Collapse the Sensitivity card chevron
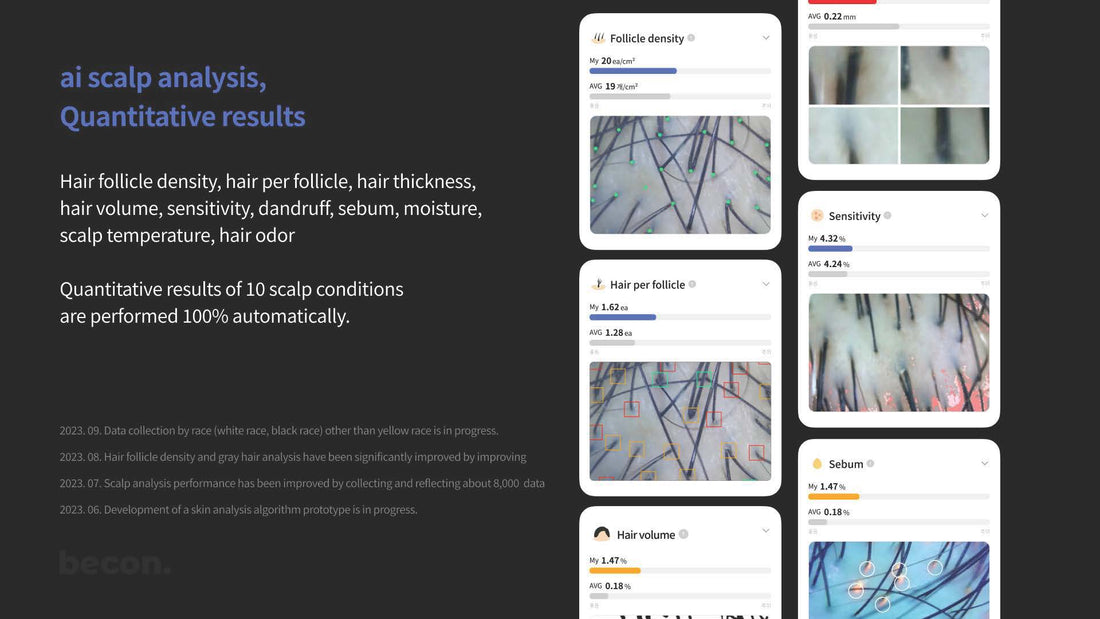1100x619 pixels. pos(985,215)
